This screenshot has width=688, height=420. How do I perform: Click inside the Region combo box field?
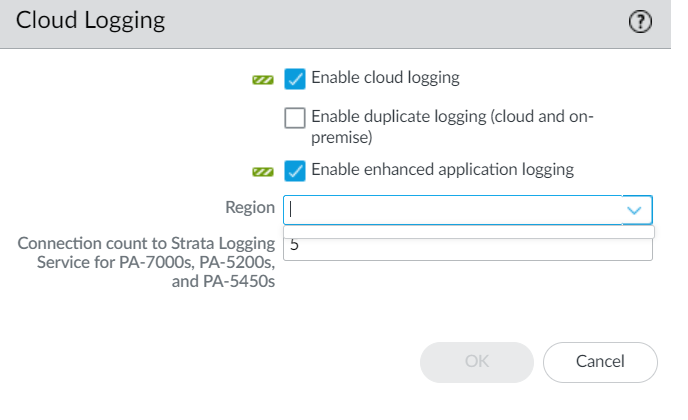[450, 210]
